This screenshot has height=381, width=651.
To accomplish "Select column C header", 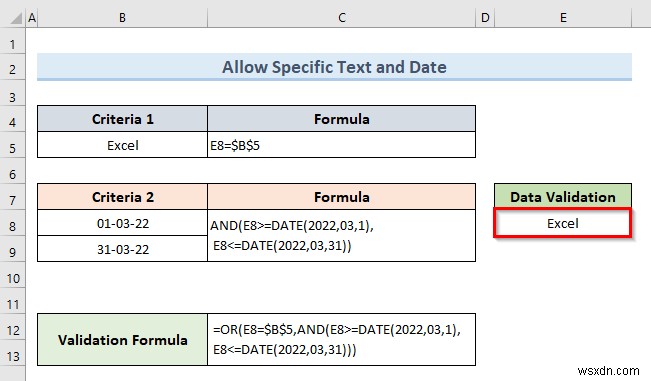I will click(x=341, y=18).
